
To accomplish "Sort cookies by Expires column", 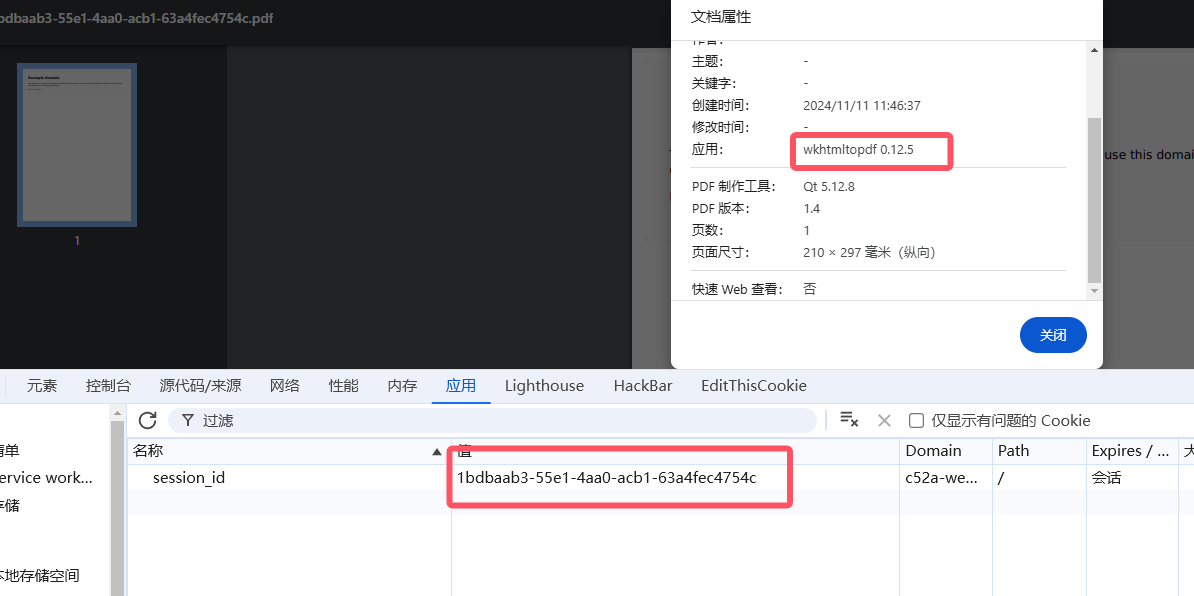I will (1130, 451).
